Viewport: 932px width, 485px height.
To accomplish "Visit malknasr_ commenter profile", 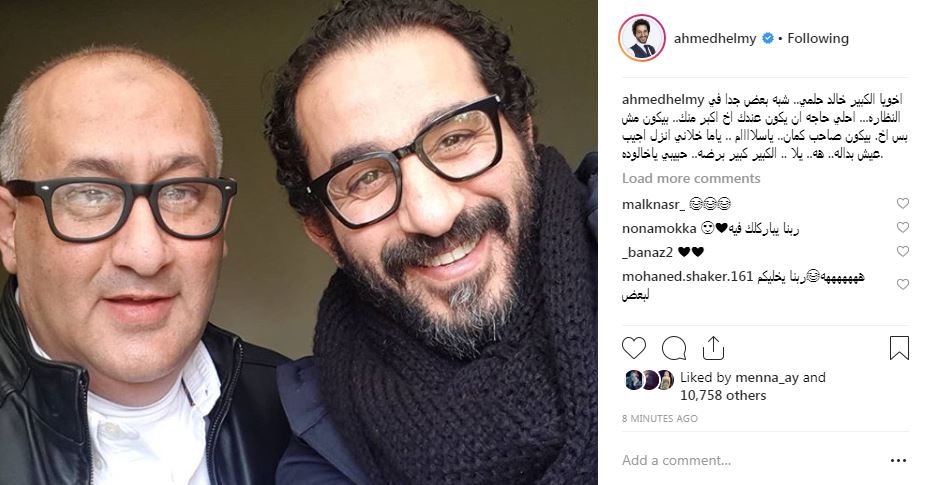I will (x=653, y=204).
